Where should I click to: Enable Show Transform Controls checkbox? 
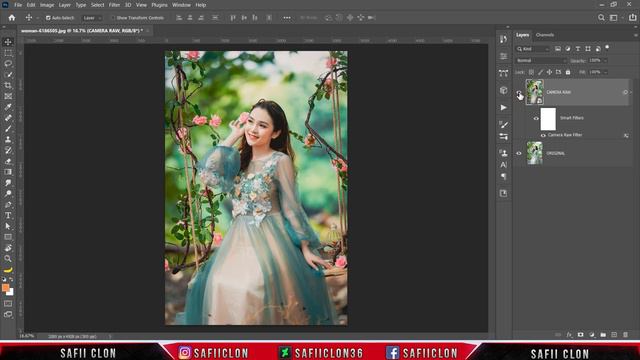113,18
